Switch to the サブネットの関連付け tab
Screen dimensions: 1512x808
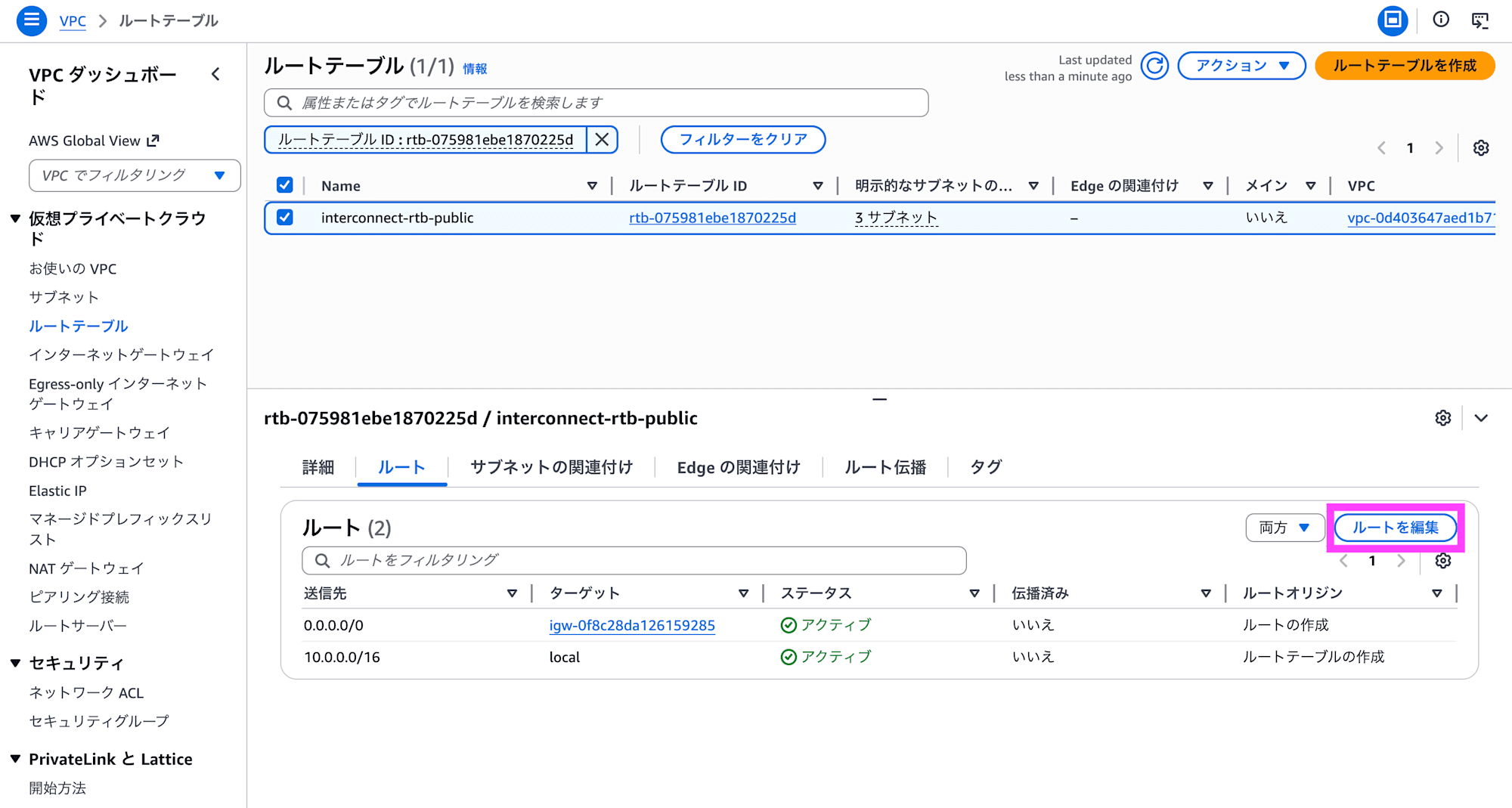pyautogui.click(x=551, y=467)
